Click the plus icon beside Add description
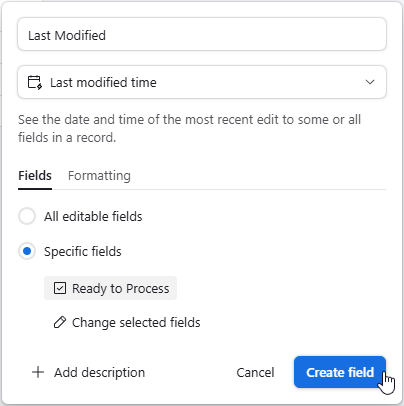404x406 pixels. 38,372
